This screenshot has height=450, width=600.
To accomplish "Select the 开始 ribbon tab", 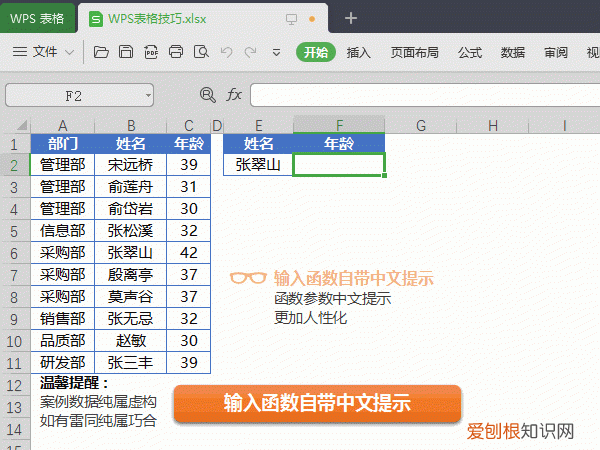I will click(x=316, y=52).
